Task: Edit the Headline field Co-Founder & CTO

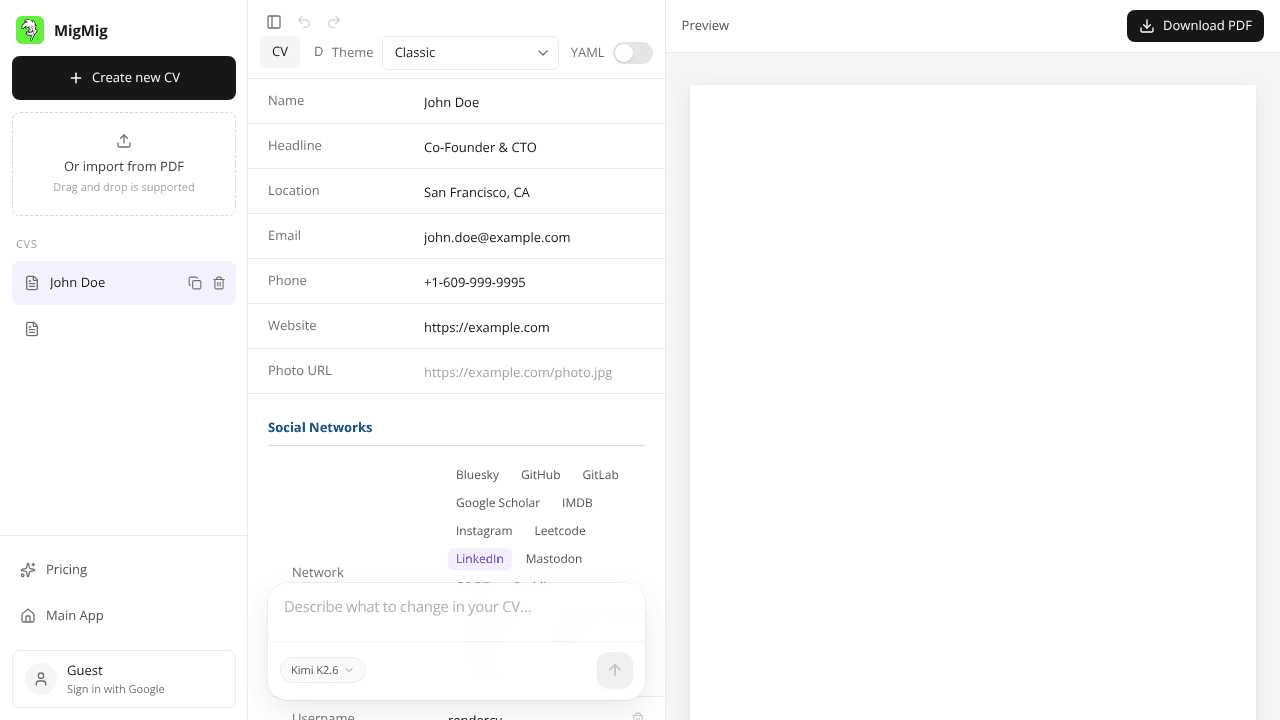Action: point(534,147)
